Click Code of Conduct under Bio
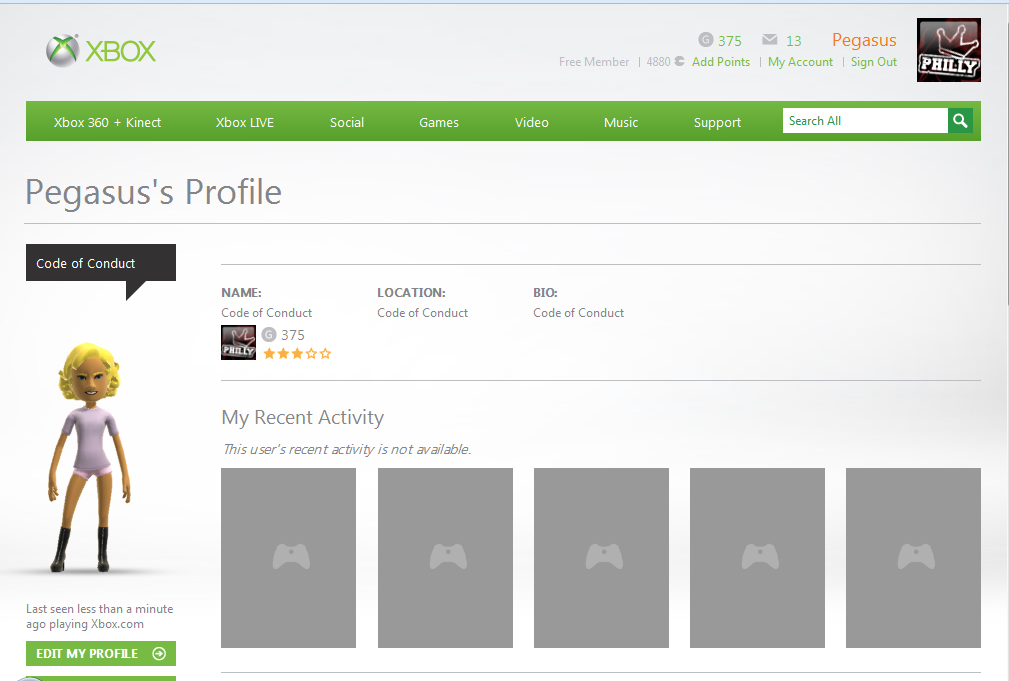The width and height of the screenshot is (1009, 681). [x=578, y=313]
